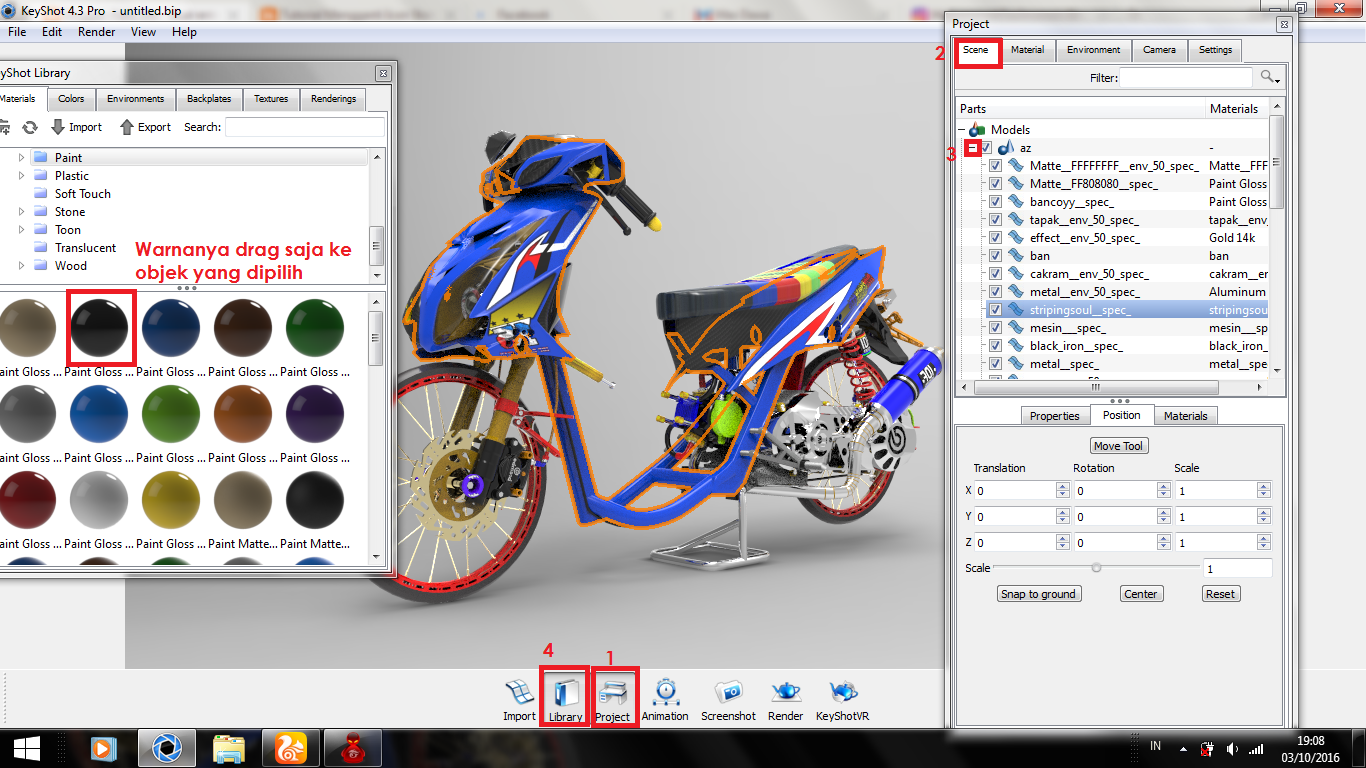
Task: Click the Scale slider handle
Action: tap(1097, 568)
